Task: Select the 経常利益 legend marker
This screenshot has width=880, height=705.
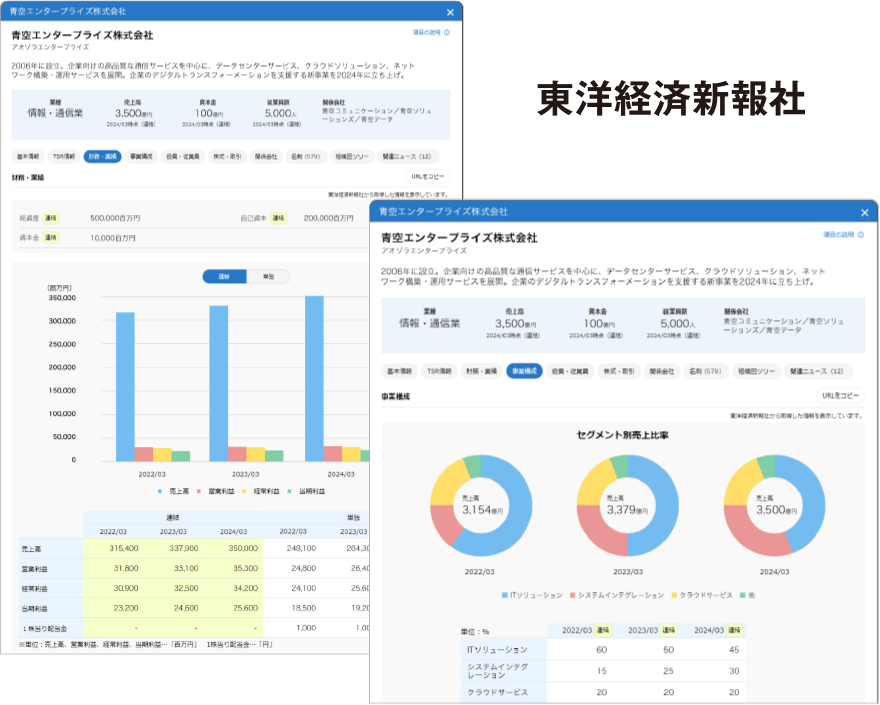Action: coord(242,490)
